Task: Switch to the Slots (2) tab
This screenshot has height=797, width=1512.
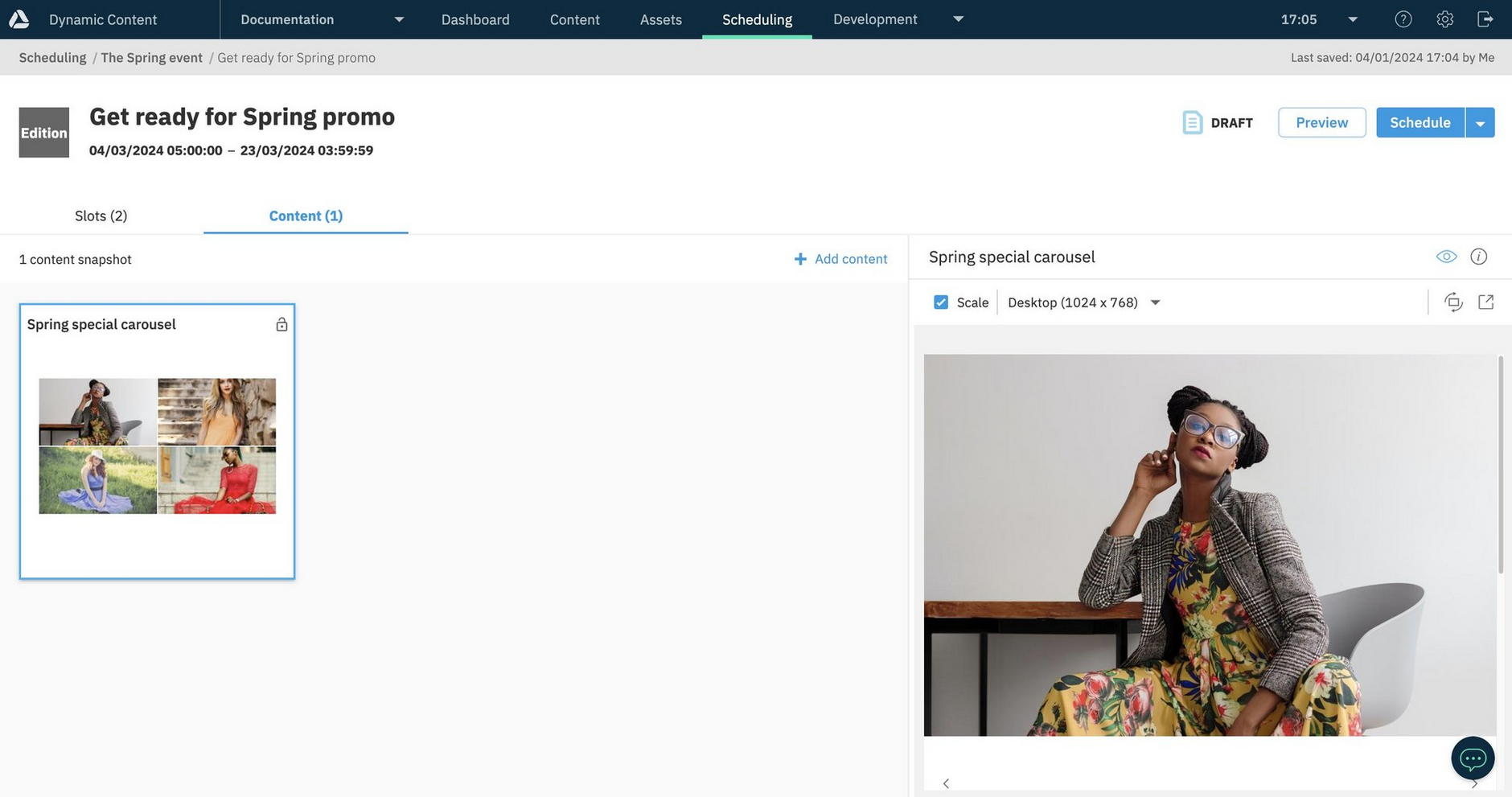Action: 101,216
